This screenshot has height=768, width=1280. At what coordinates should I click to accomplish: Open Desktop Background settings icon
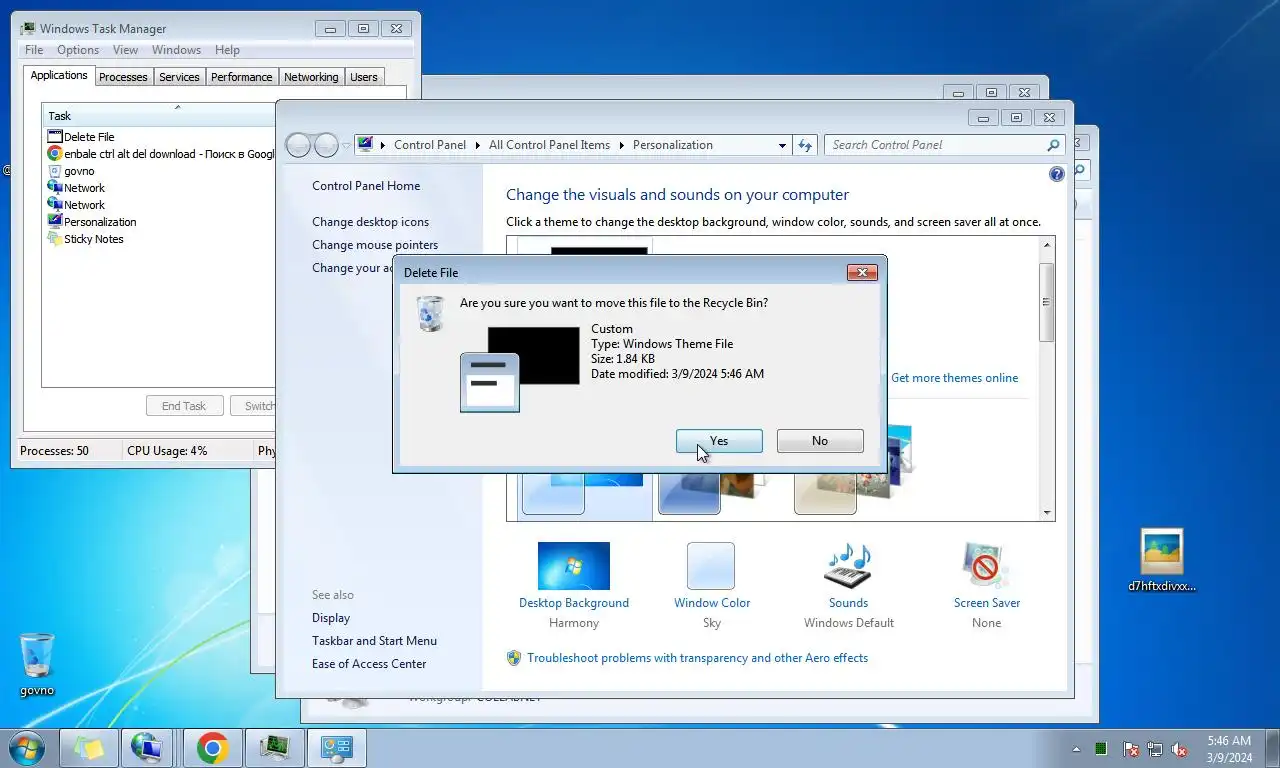click(x=574, y=566)
